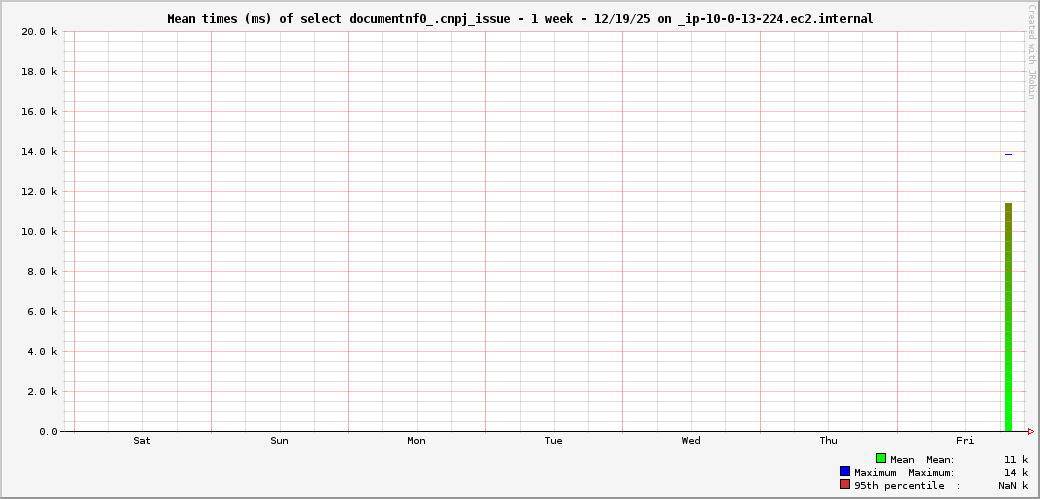The width and height of the screenshot is (1040, 499).
Task: Click the red 95th percentile legend swatch
Action: click(x=845, y=484)
